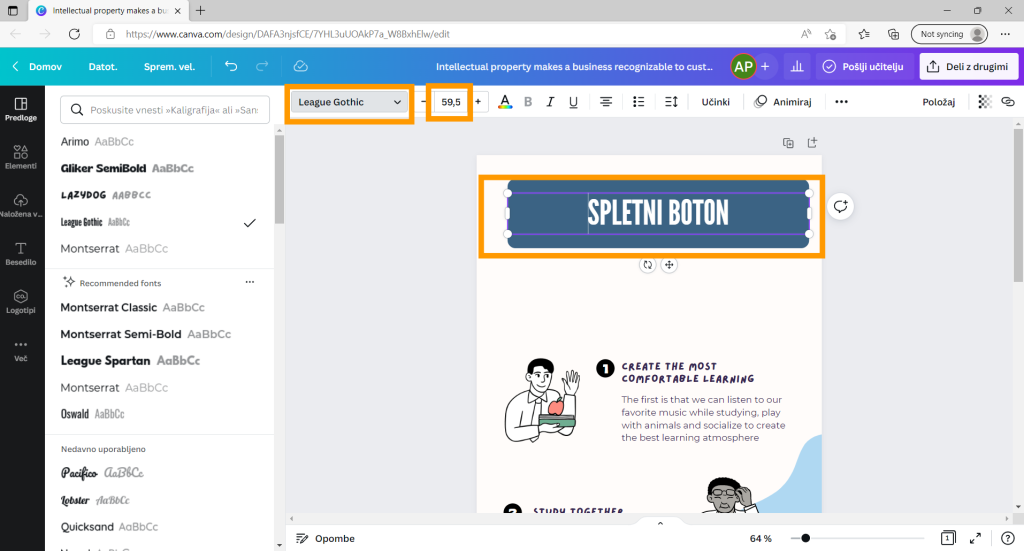Click the move handle below the text box
Viewport: 1024px width, 551px height.
[669, 265]
